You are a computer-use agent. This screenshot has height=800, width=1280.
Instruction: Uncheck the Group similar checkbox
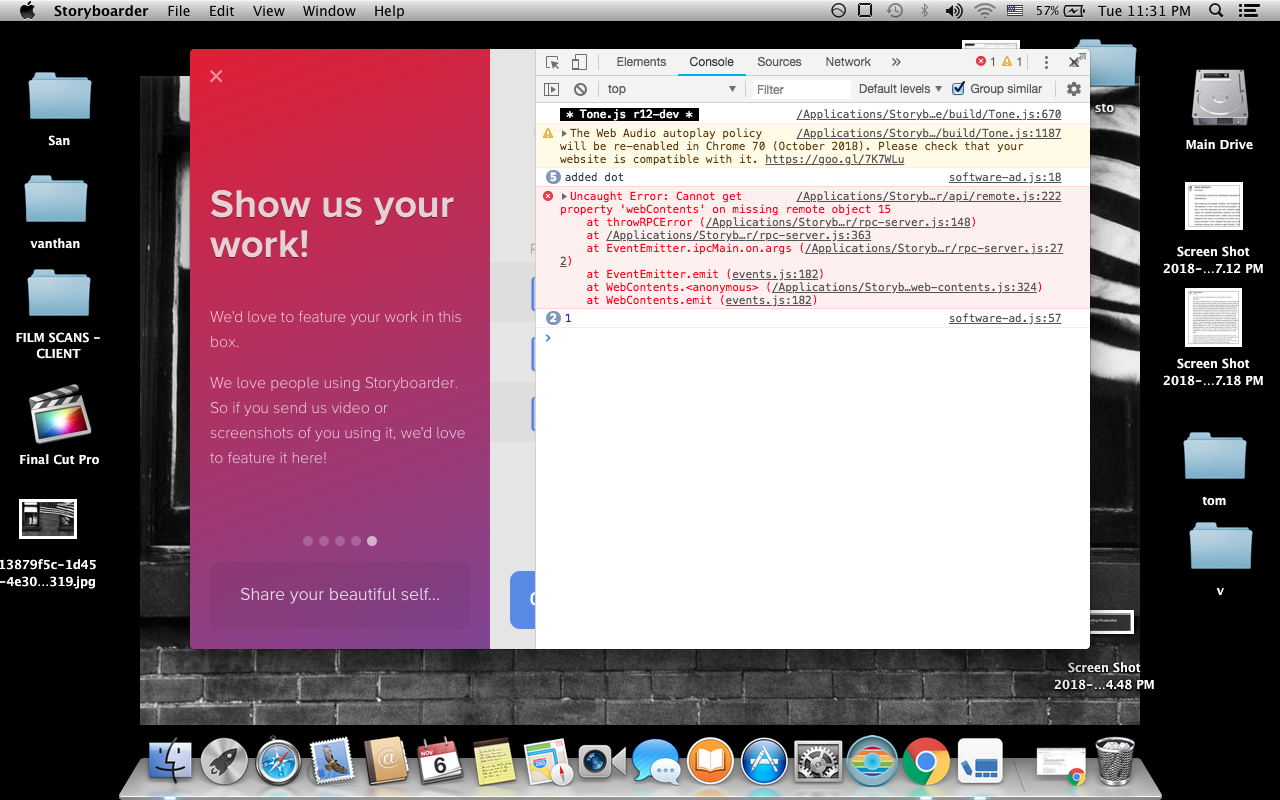tap(957, 89)
